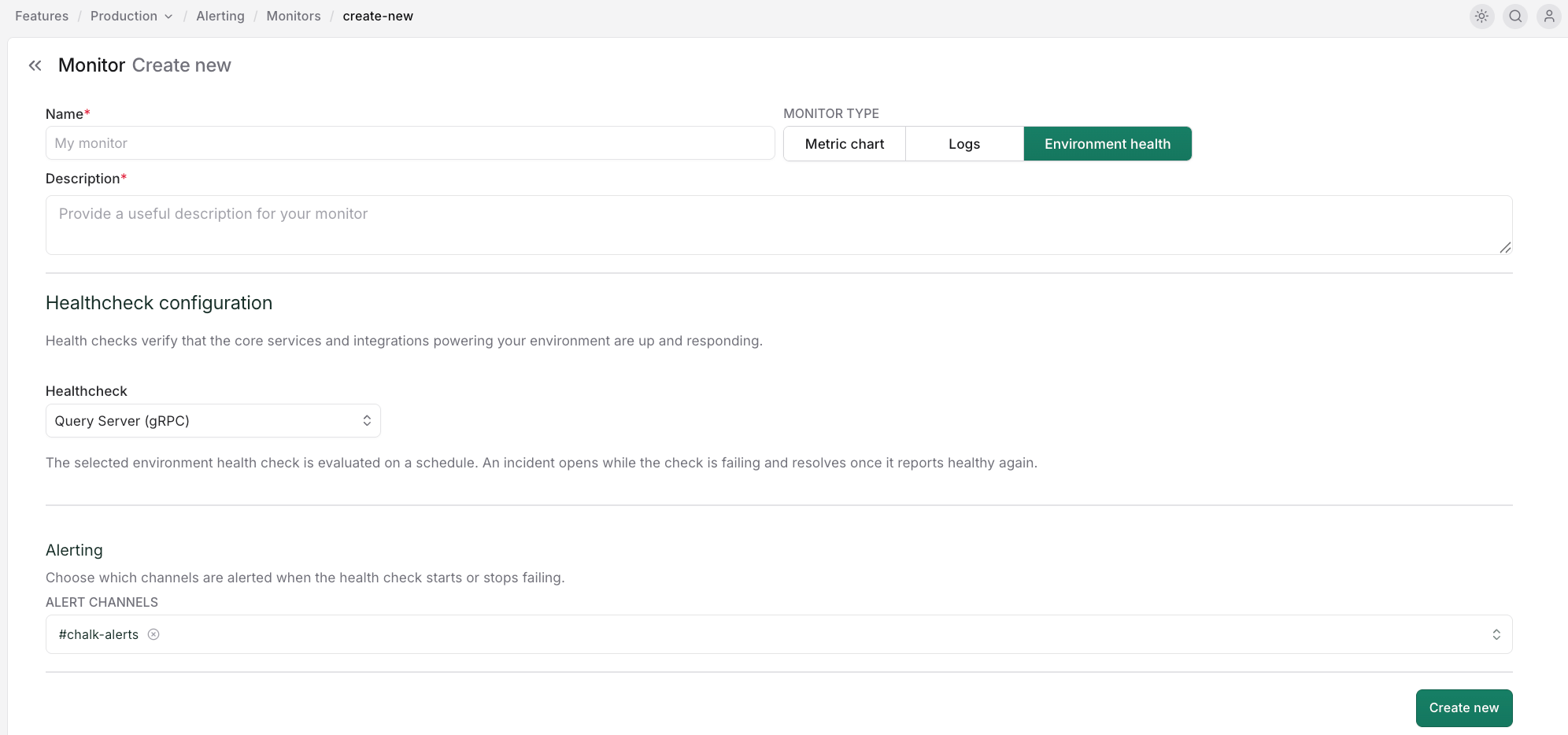1568x735 pixels.
Task: Click the Healthcheck configuration heading
Action: 159,303
